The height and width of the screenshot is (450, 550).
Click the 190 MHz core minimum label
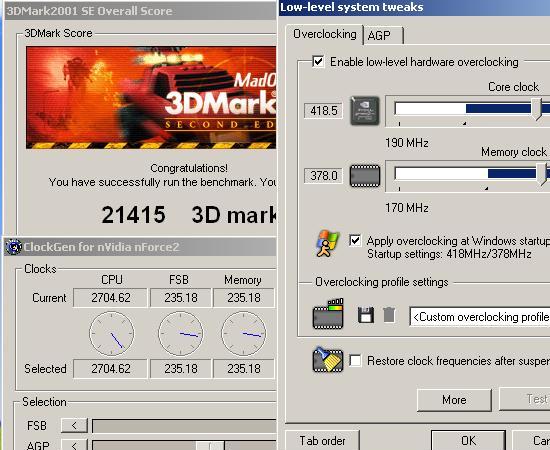407,143
